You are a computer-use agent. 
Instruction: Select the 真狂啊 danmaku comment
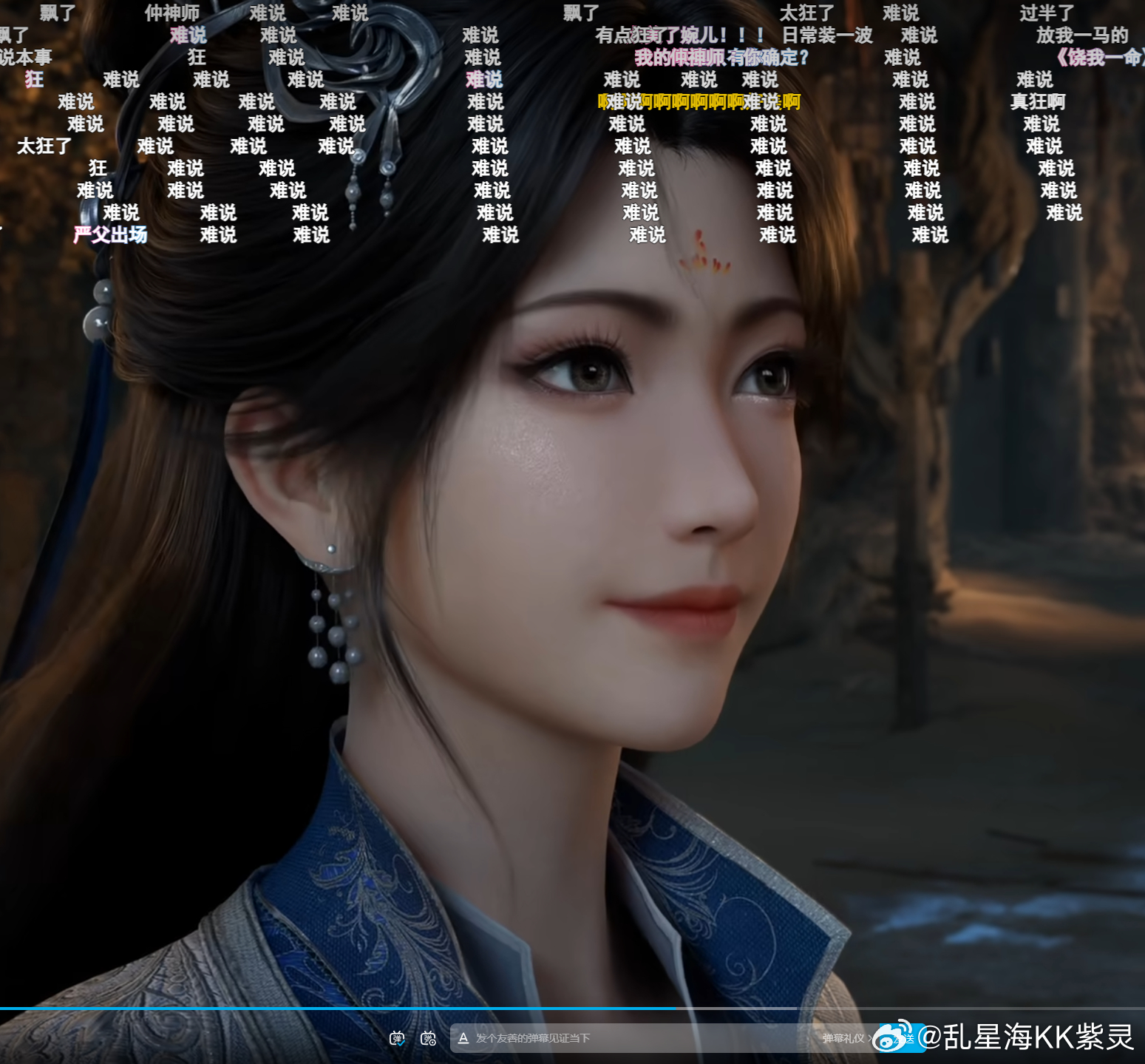coord(1038,102)
